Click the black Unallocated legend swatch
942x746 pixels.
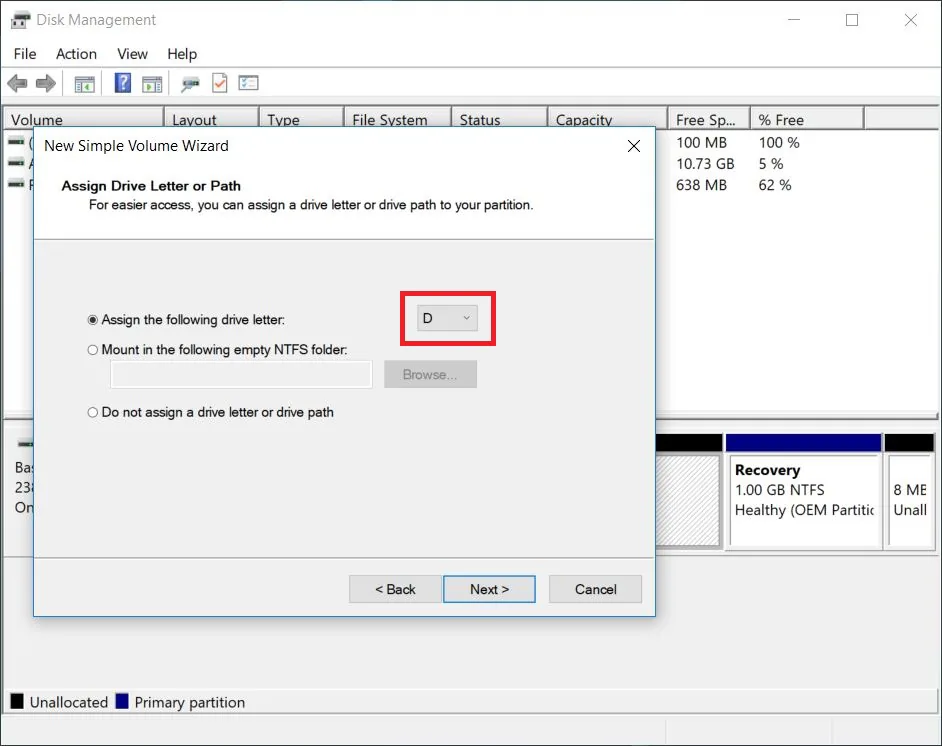click(17, 701)
